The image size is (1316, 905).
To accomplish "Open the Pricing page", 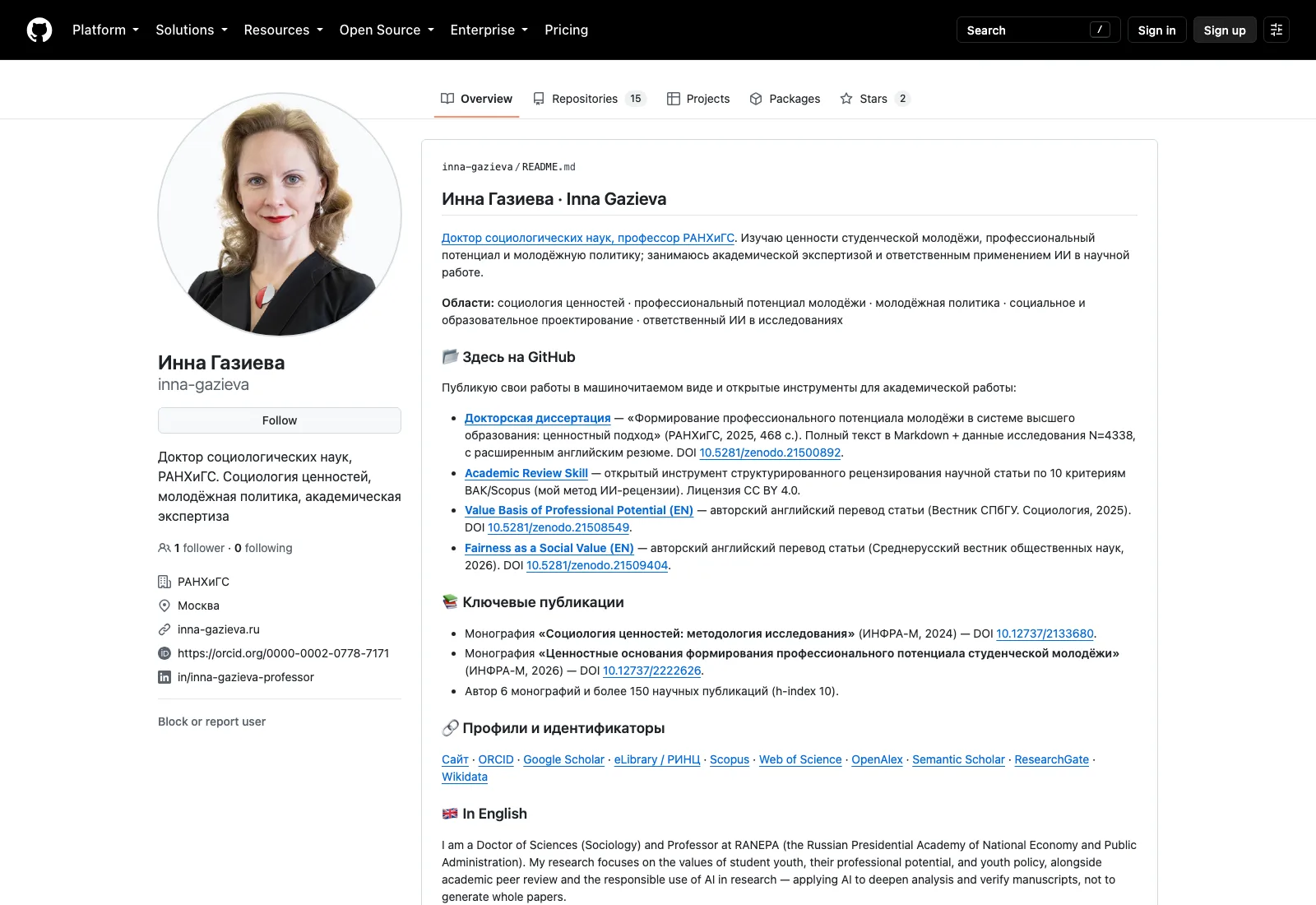I will pyautogui.click(x=567, y=30).
